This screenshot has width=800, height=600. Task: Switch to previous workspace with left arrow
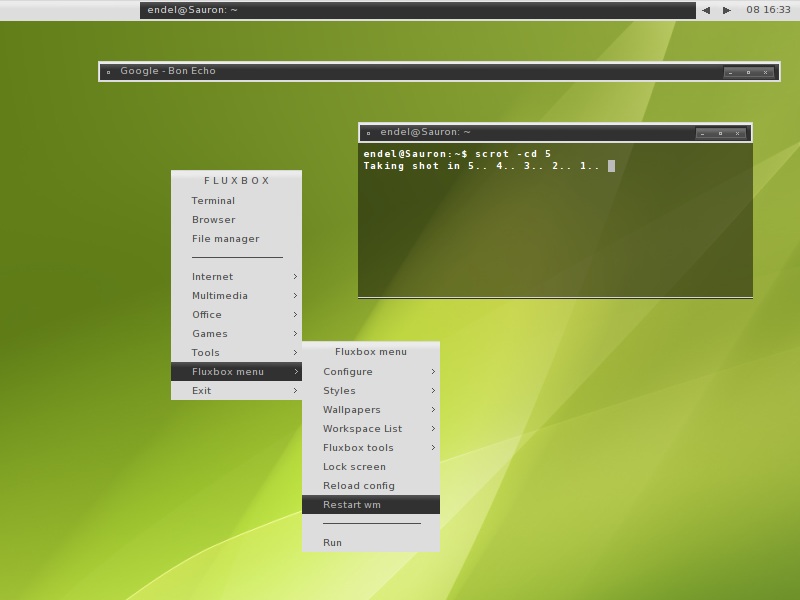point(706,10)
